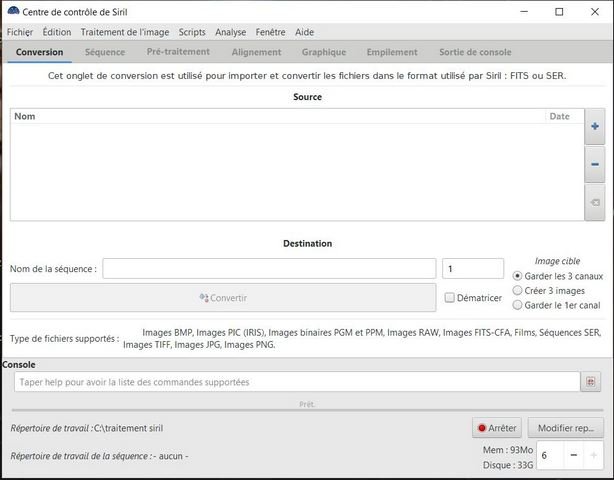The height and width of the screenshot is (480, 614).
Task: Click the minus icon to remove selected file
Action: point(595,164)
